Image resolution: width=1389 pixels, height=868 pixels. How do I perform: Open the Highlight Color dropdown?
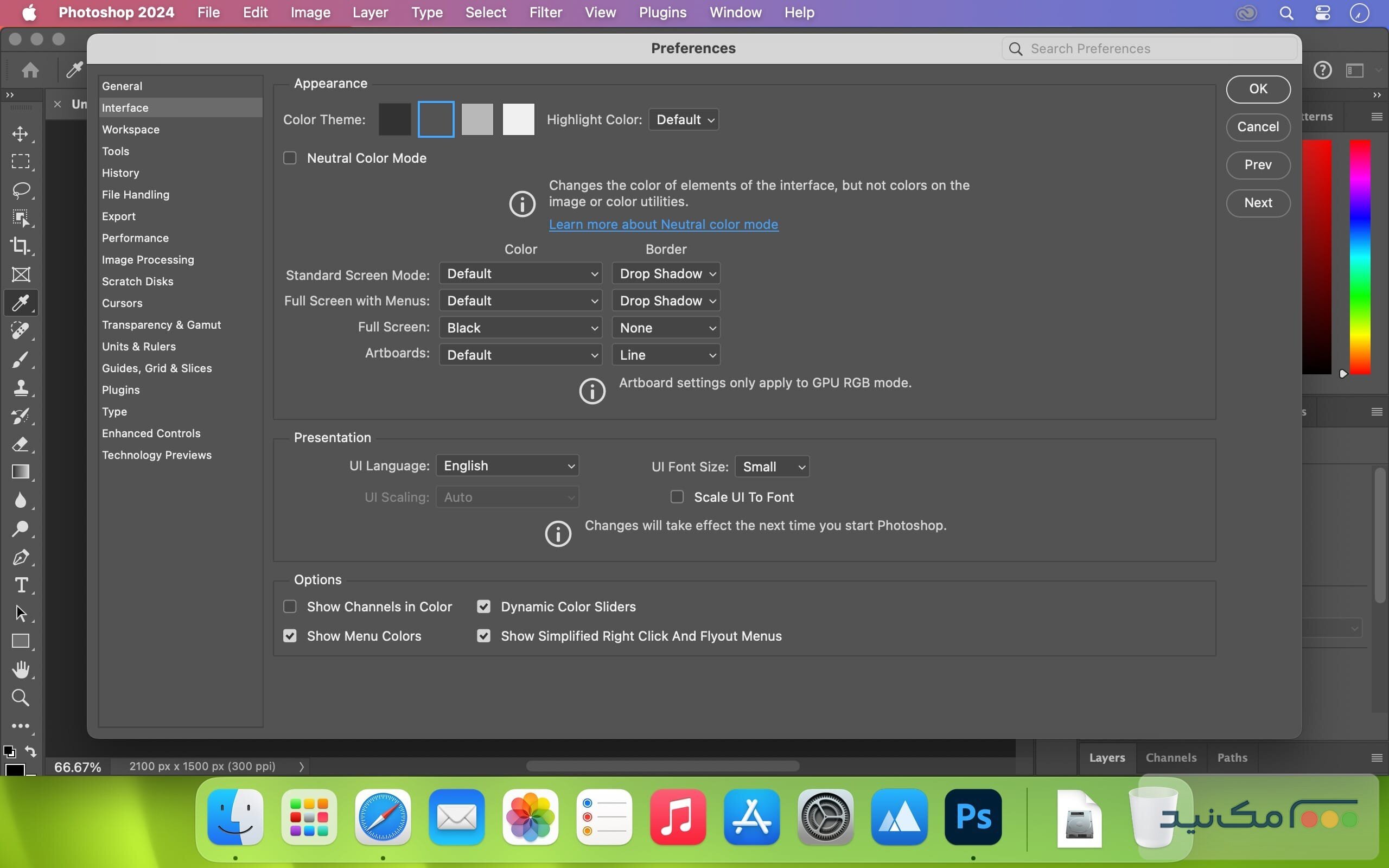point(684,119)
